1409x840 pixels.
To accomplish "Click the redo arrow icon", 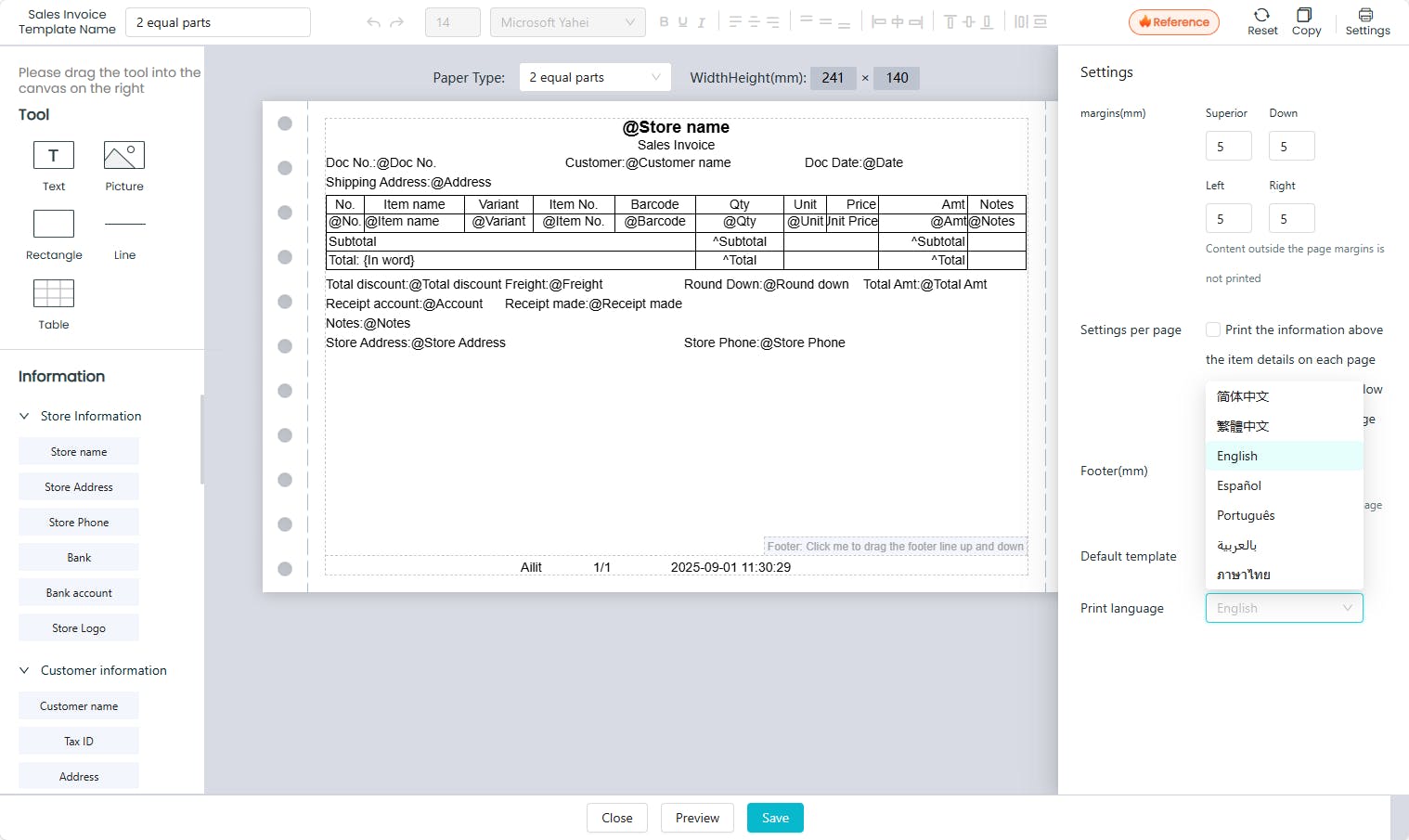I will 397,22.
